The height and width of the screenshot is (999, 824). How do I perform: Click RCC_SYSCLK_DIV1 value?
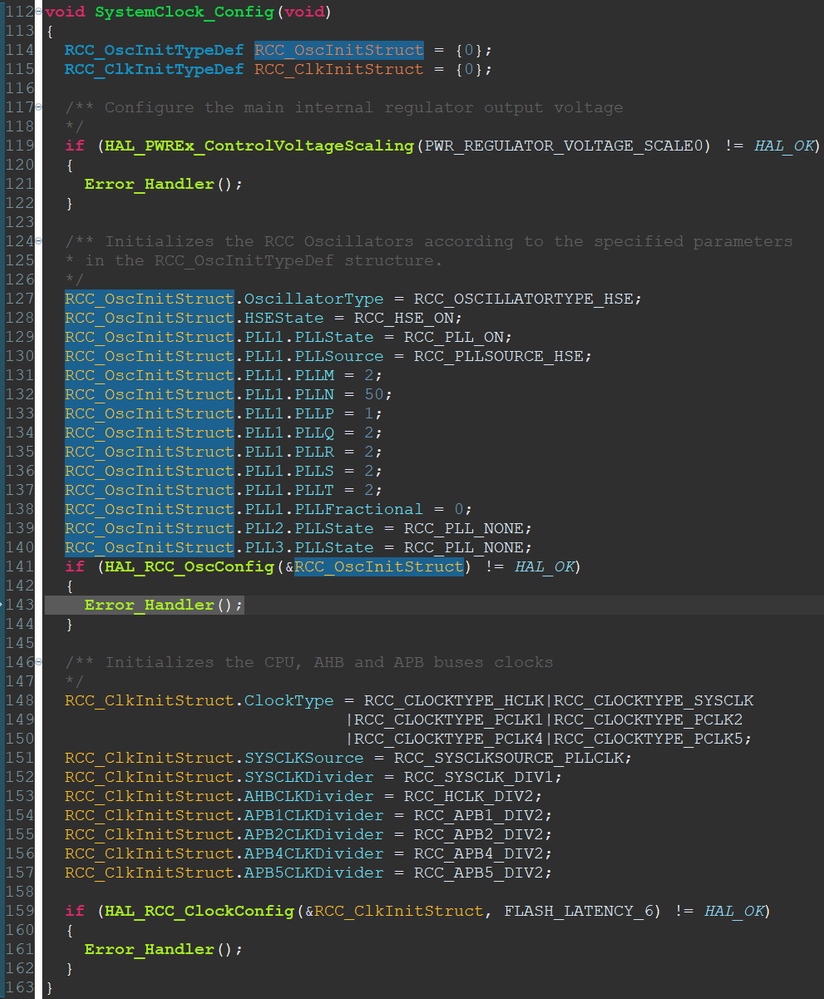click(479, 777)
